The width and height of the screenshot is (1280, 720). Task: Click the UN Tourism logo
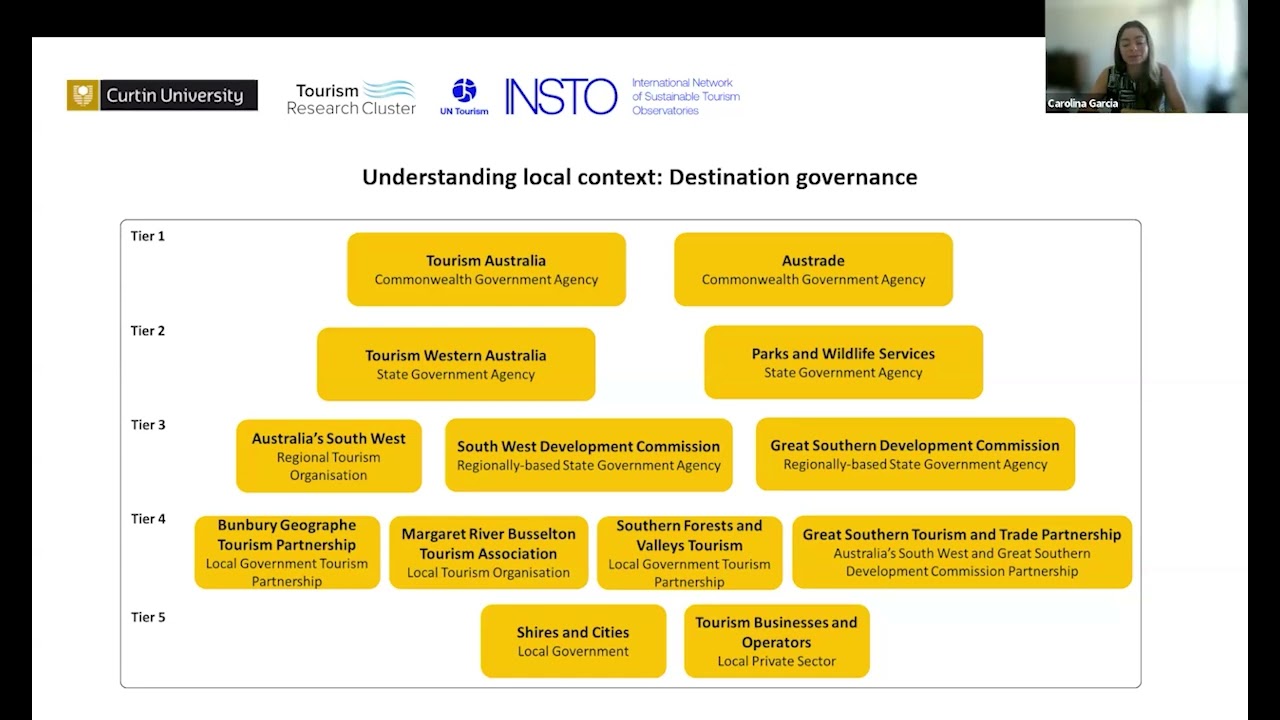tap(464, 97)
